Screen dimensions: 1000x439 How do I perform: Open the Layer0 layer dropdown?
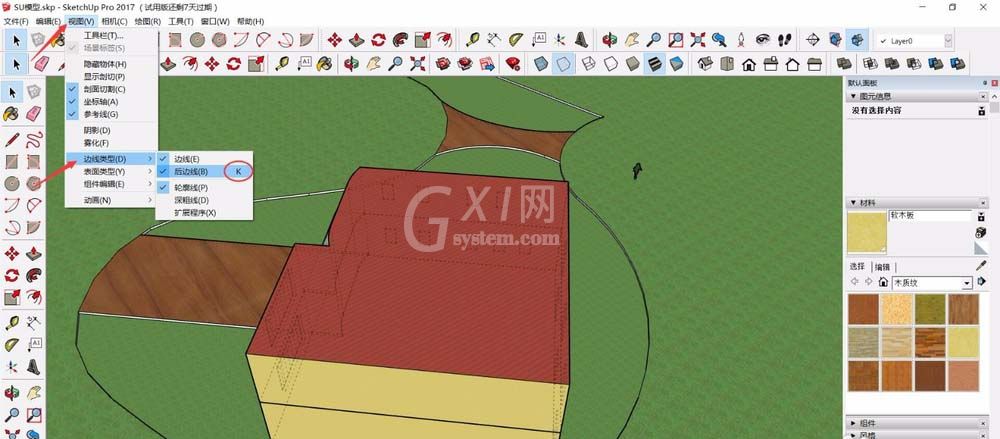(x=948, y=41)
